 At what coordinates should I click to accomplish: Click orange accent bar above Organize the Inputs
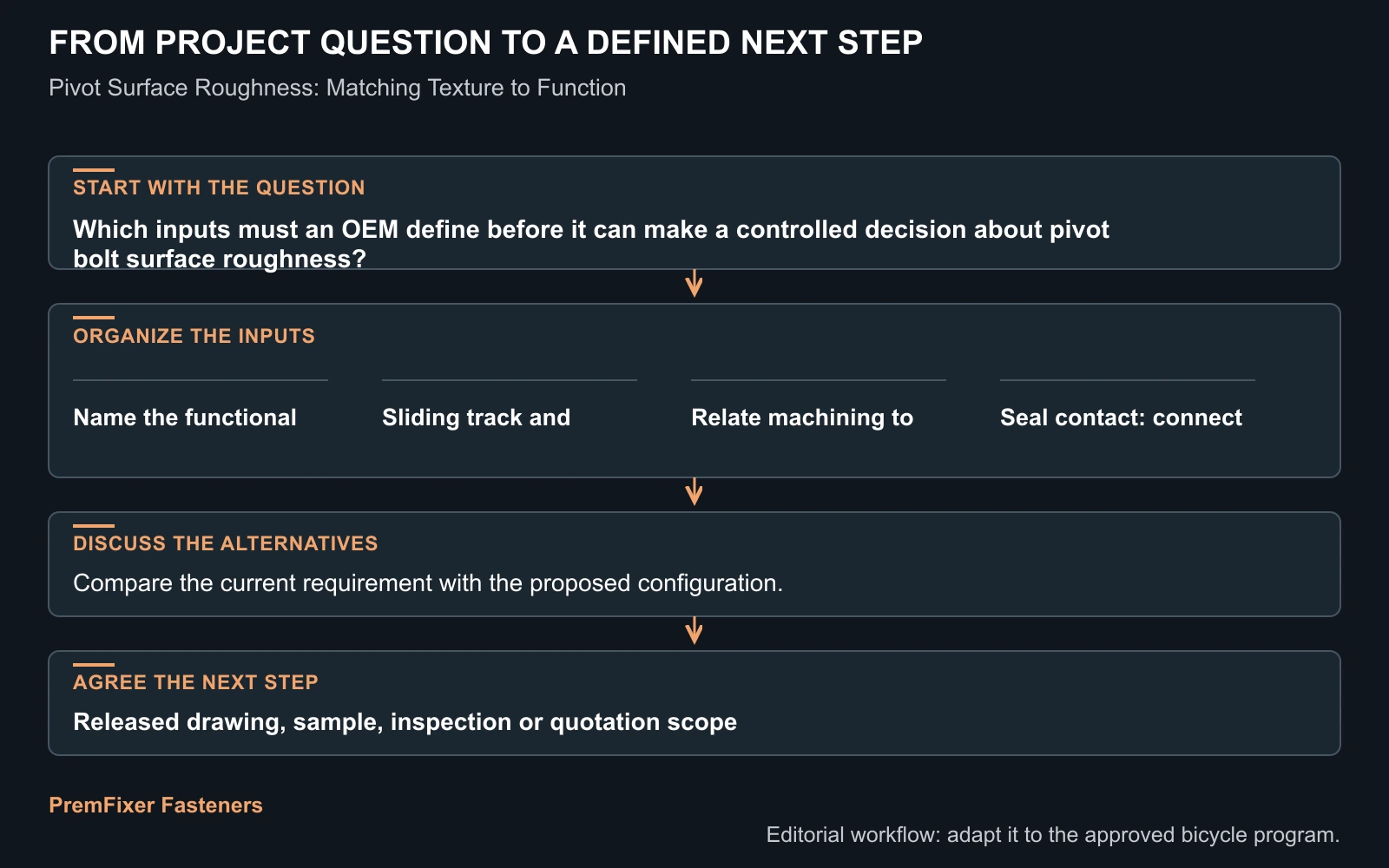(94, 318)
